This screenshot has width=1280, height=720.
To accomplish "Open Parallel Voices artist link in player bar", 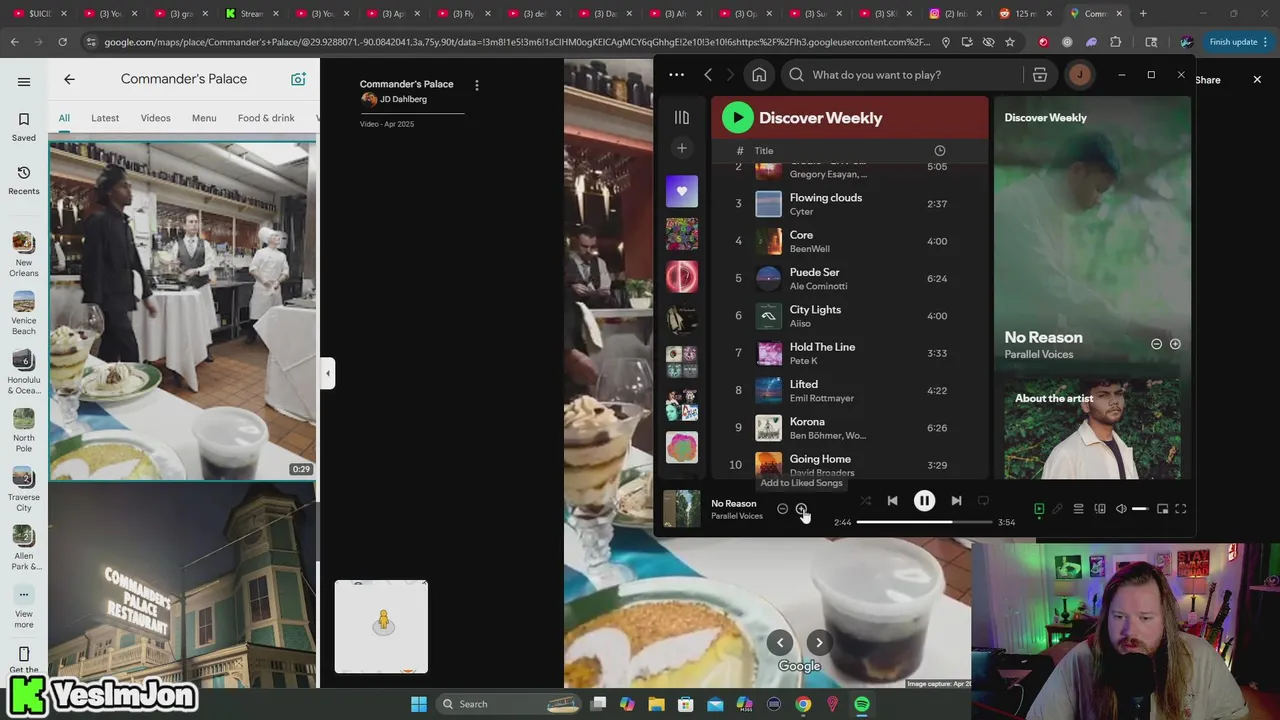I will click(737, 516).
